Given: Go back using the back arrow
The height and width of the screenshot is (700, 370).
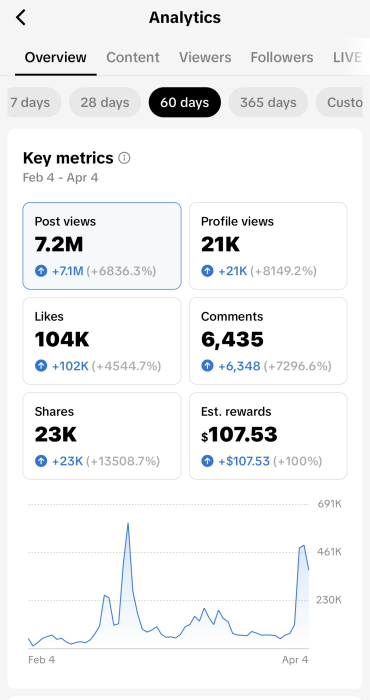Looking at the screenshot, I should [21, 18].
